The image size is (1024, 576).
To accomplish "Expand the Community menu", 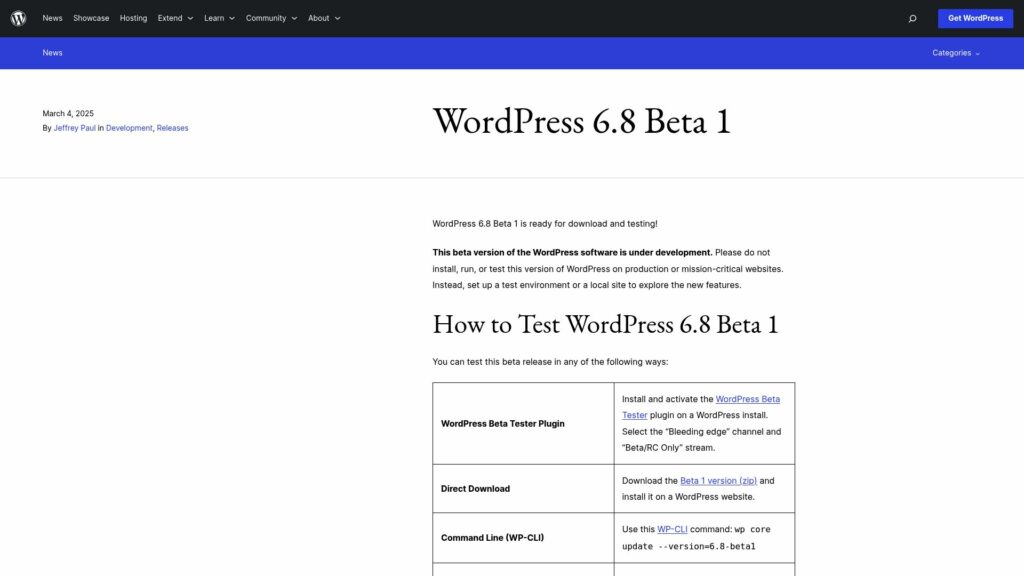I will click(x=271, y=18).
